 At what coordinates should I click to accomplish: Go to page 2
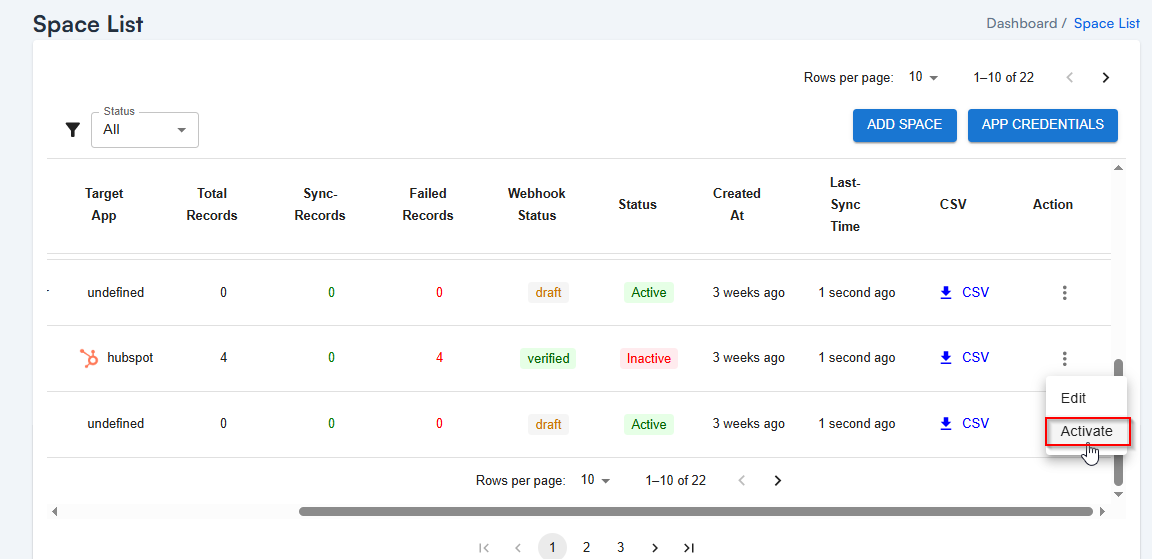click(587, 548)
